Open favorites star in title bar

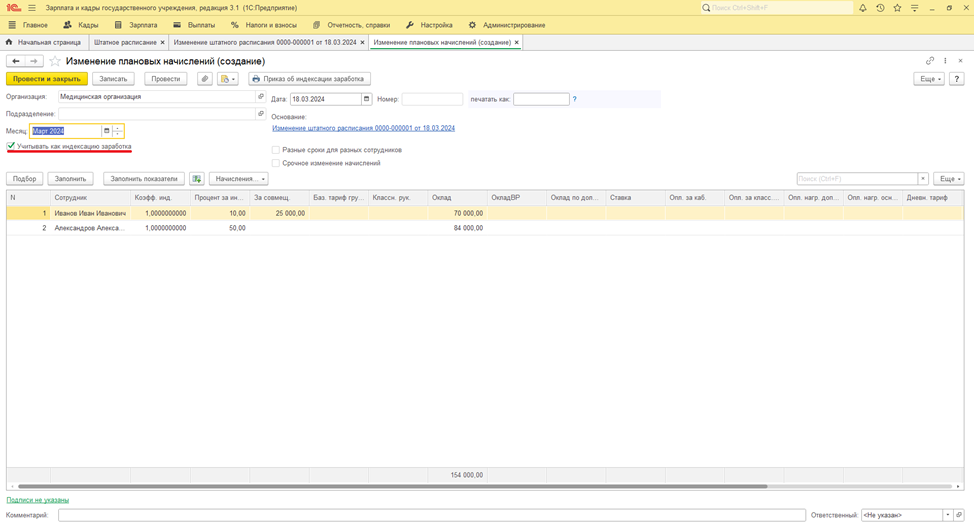click(x=897, y=8)
